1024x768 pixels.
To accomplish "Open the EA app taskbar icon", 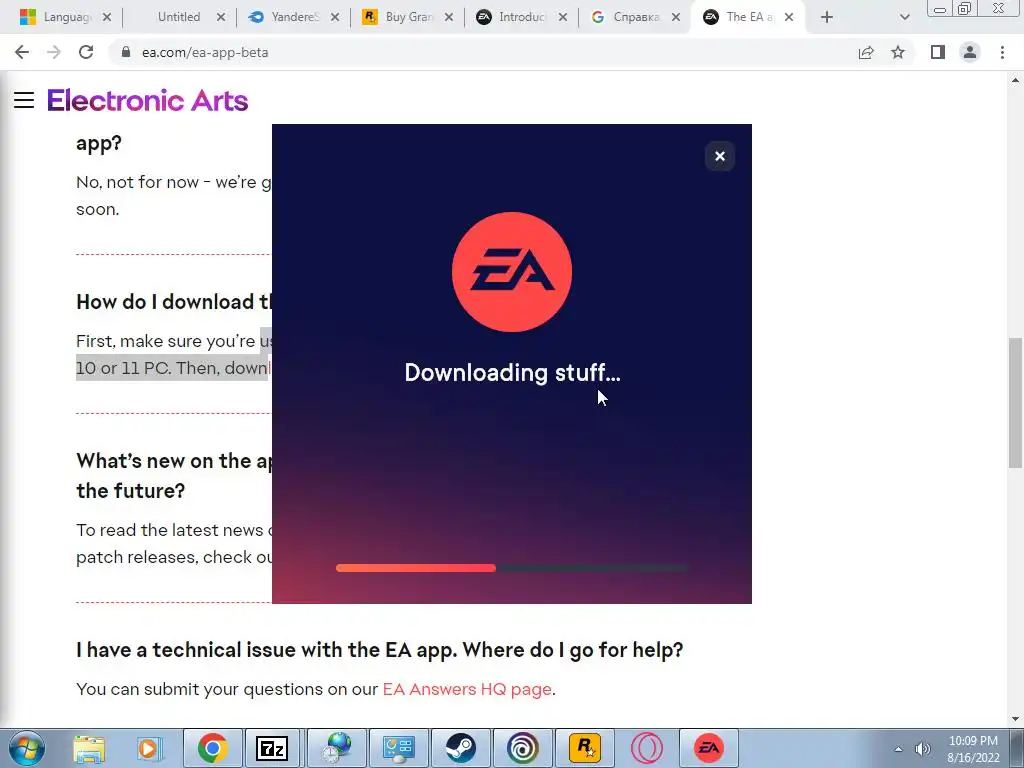I will (709, 748).
